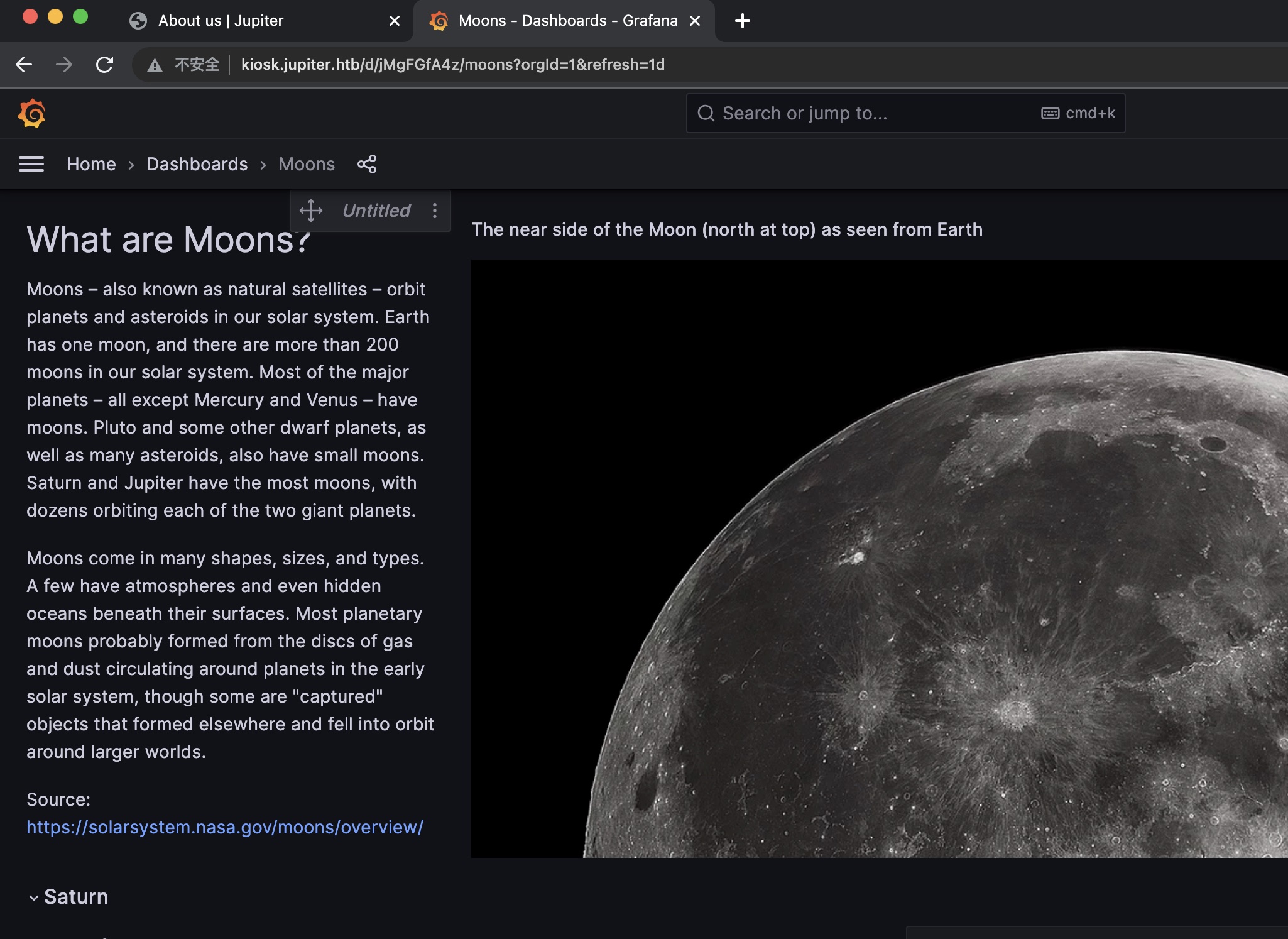Screen dimensions: 1288x939
Task: Click the not-secure warning triangle icon
Action: tap(155, 65)
